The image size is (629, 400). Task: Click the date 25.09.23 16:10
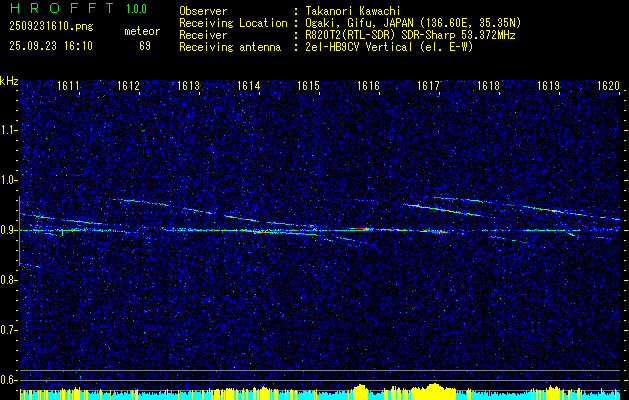tap(51, 46)
